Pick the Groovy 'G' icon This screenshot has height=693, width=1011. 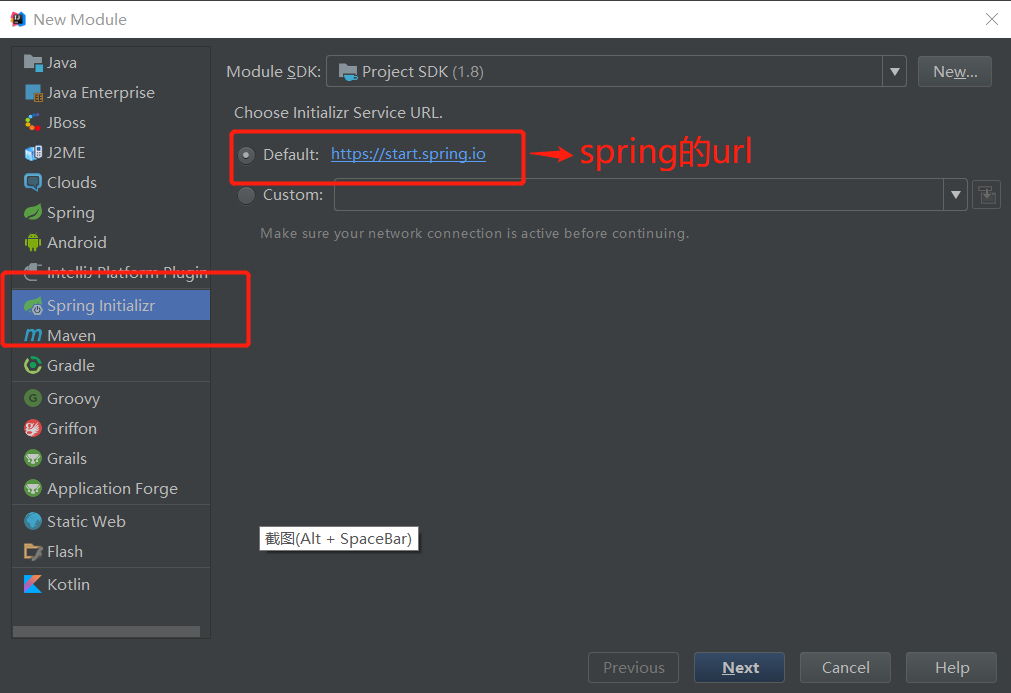(33, 398)
